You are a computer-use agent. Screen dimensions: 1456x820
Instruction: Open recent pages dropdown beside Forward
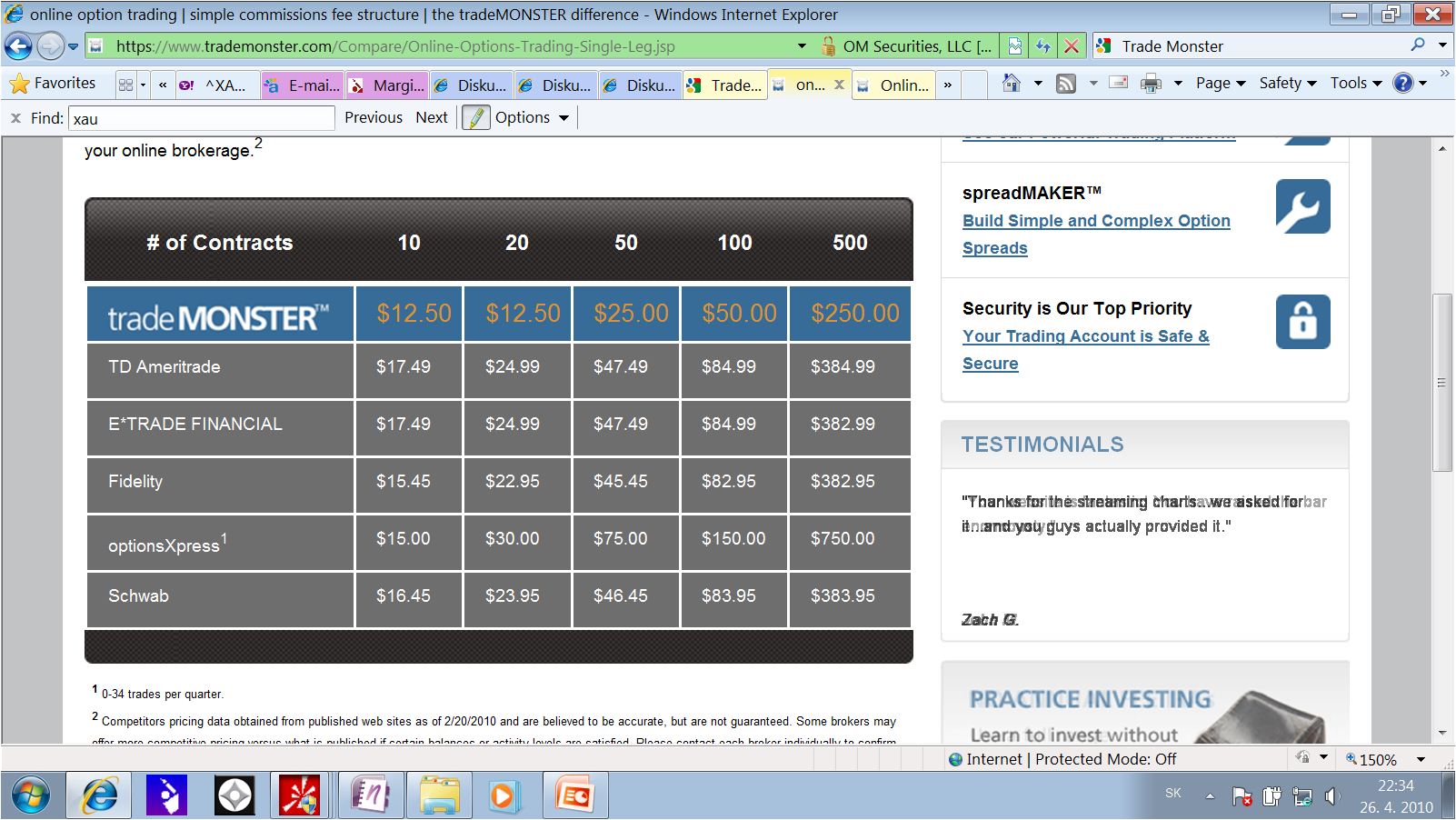(x=74, y=46)
